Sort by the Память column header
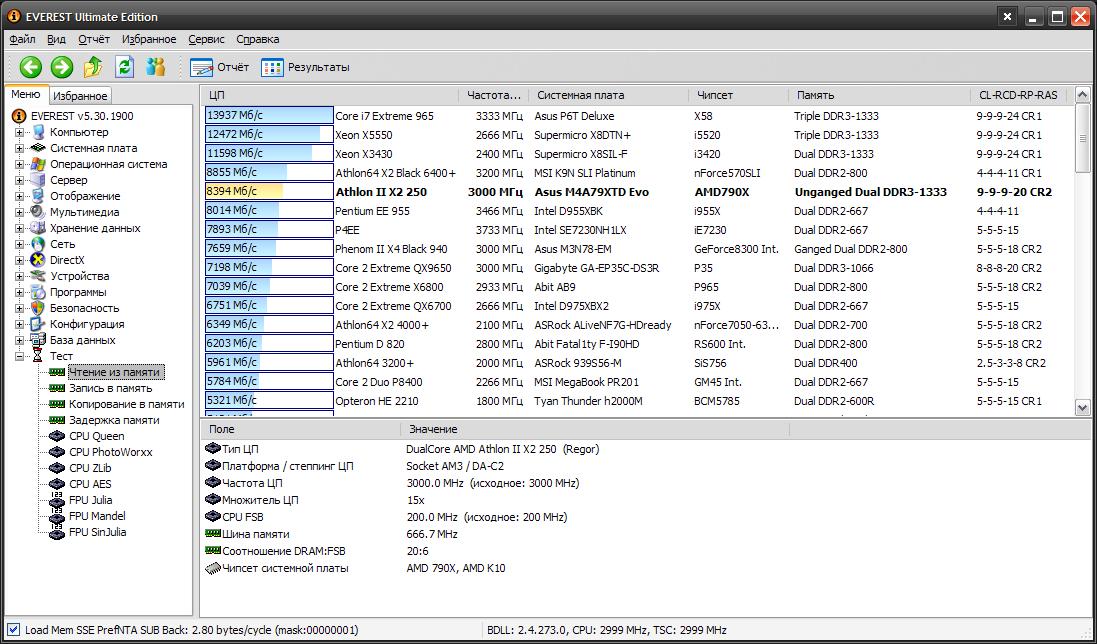Image resolution: width=1097 pixels, height=644 pixels. [879, 95]
